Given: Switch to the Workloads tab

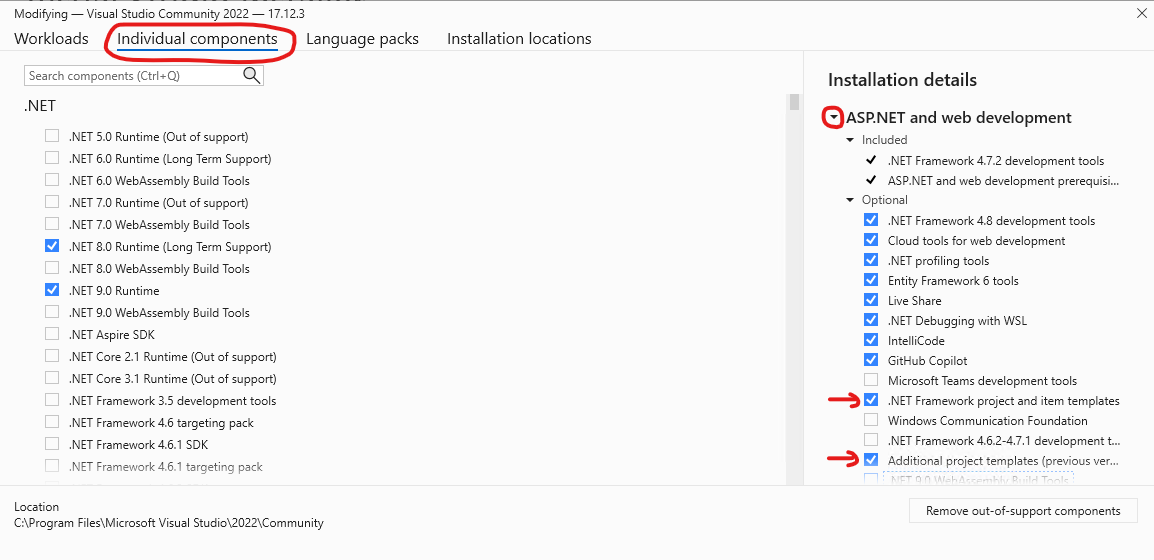Looking at the screenshot, I should point(52,38).
